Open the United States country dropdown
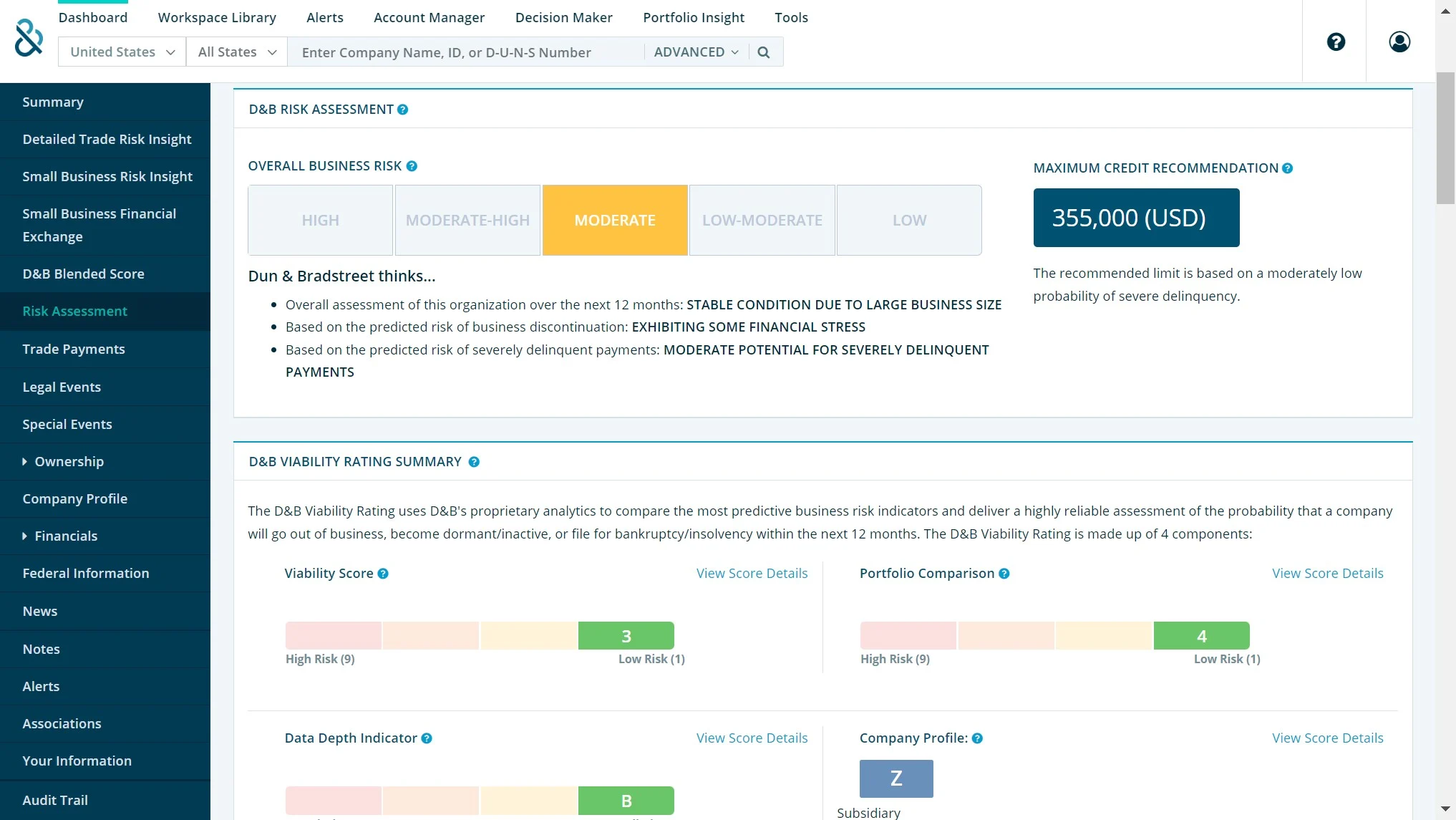This screenshot has width=1456, height=820. [x=122, y=52]
